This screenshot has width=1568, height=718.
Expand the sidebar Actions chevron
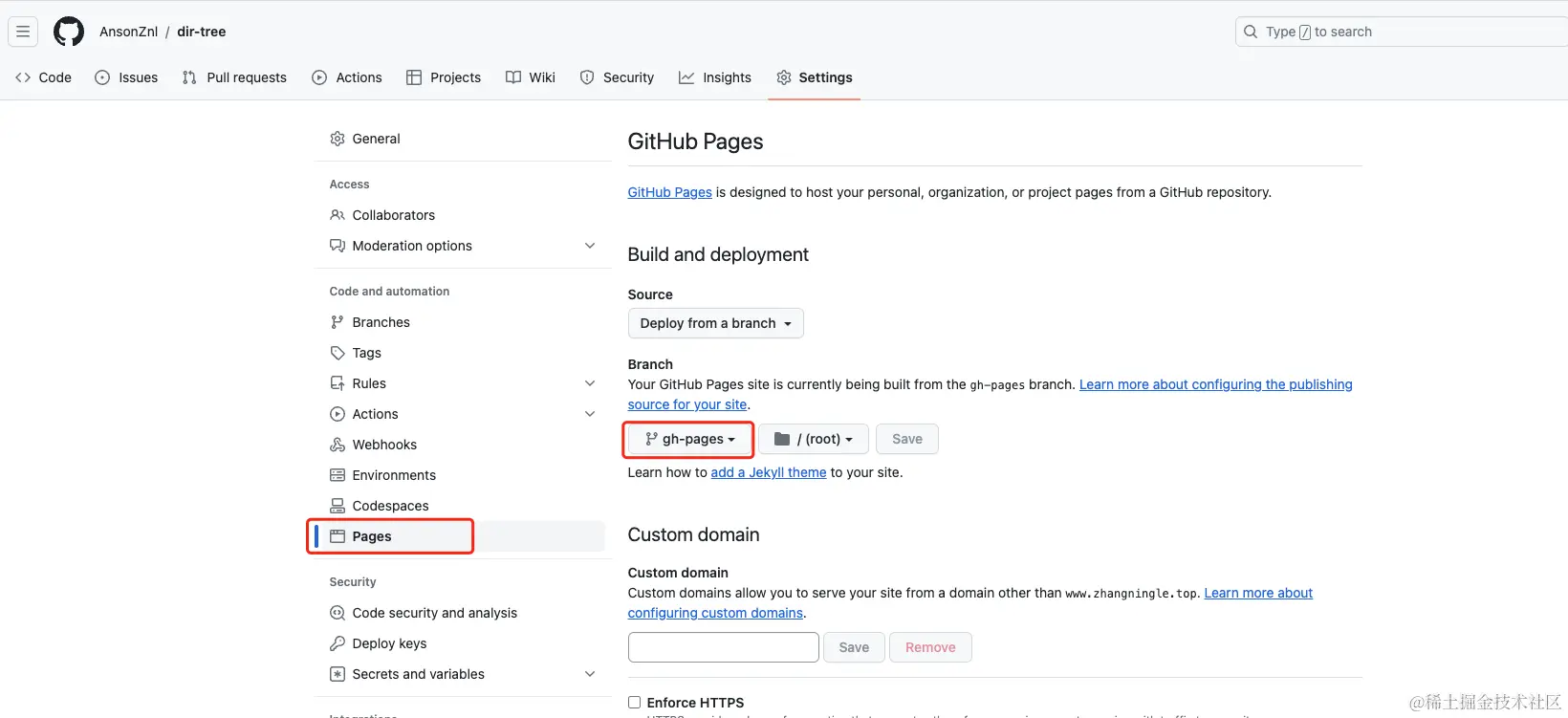[x=590, y=414]
